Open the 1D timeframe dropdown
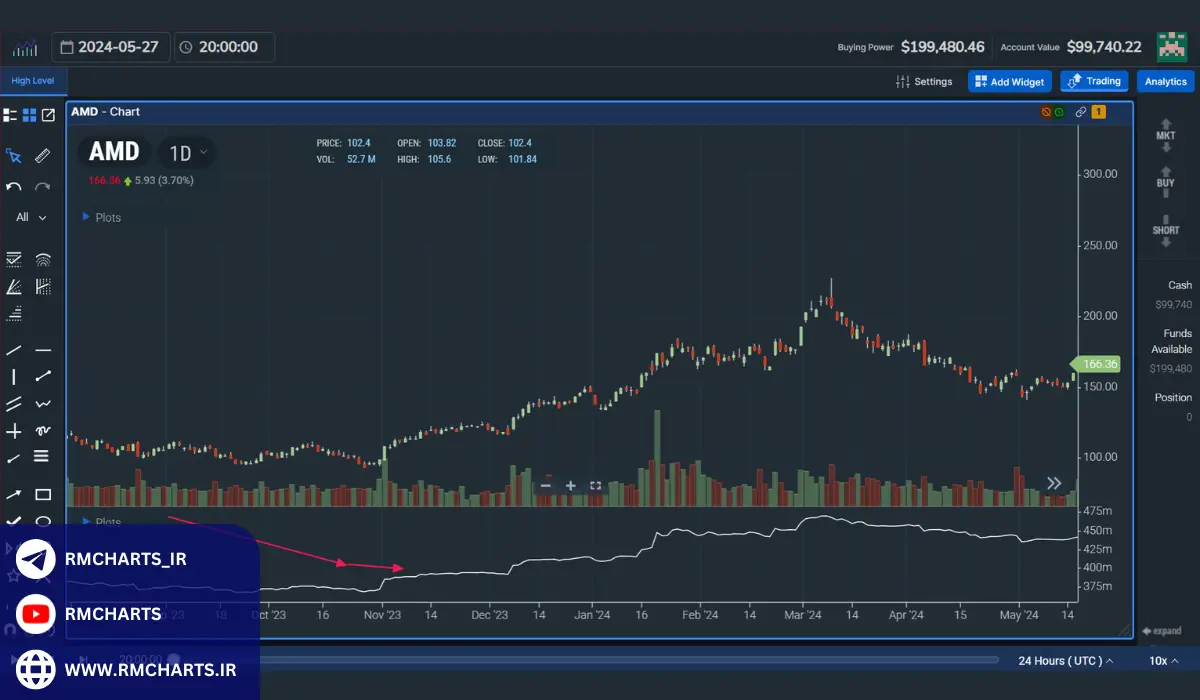This screenshot has height=700, width=1200. click(188, 153)
